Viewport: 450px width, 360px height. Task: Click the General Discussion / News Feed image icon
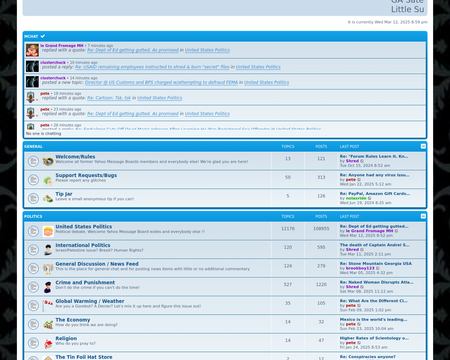[48, 268]
